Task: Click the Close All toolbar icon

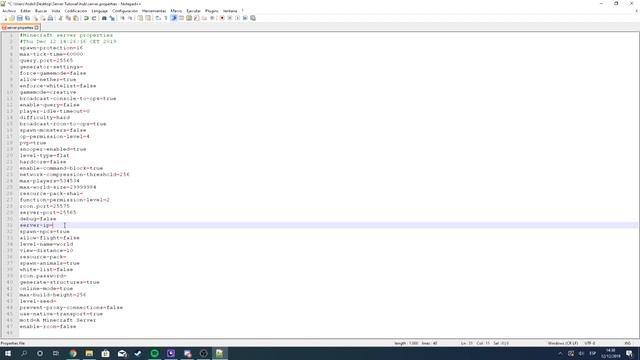Action: (43, 18)
